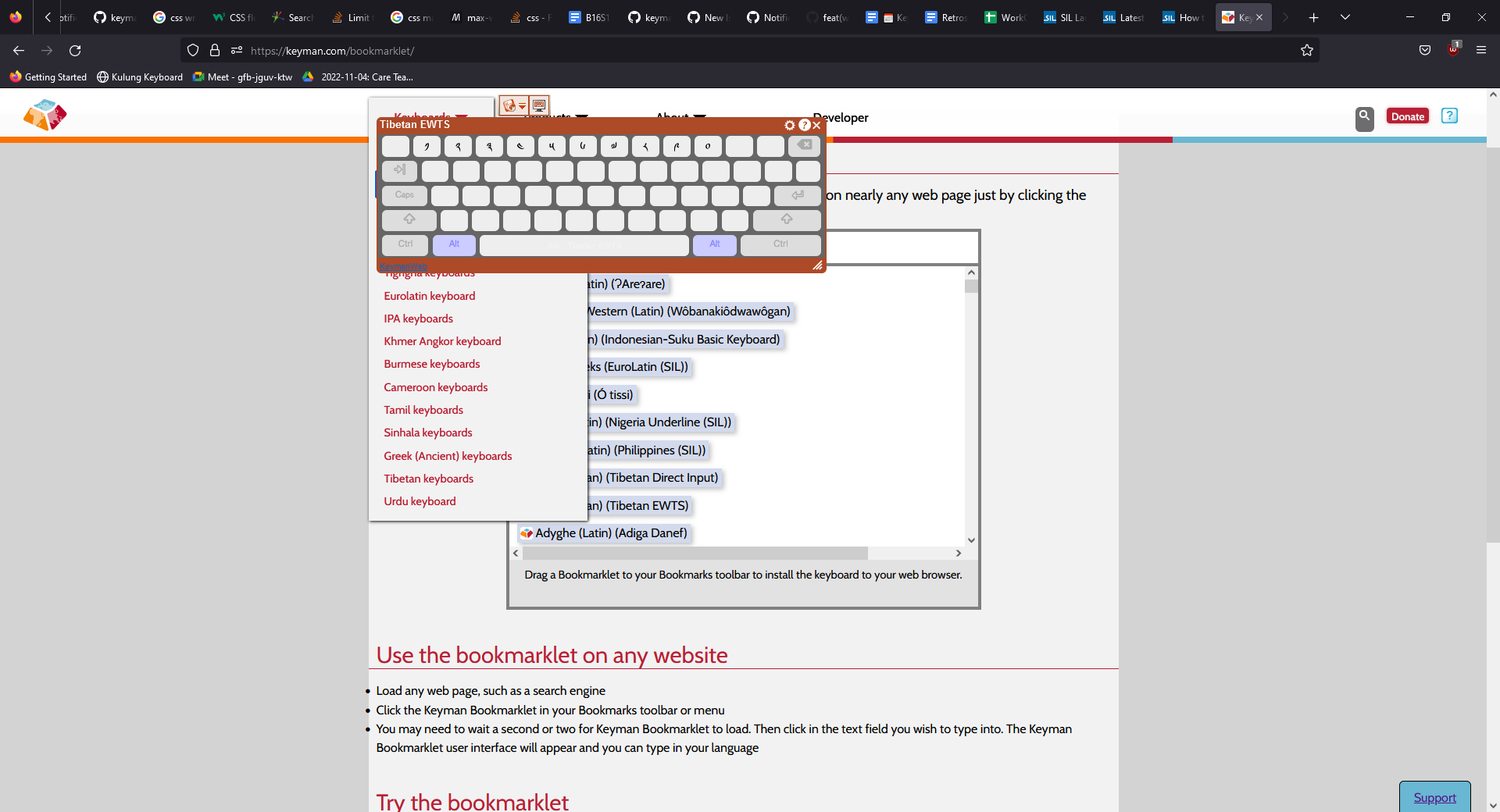List all tabs with the chevron button
Image resolution: width=1500 pixels, height=812 pixels.
pyautogui.click(x=1345, y=17)
